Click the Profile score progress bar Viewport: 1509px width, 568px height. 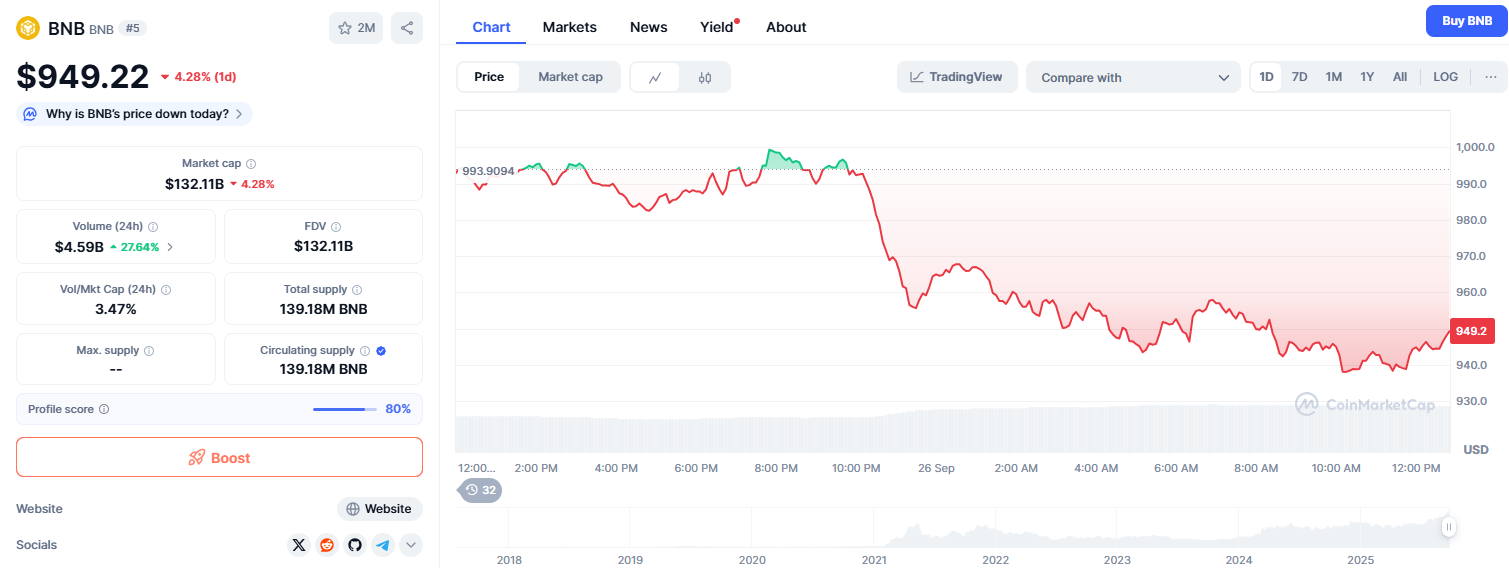tap(344, 409)
